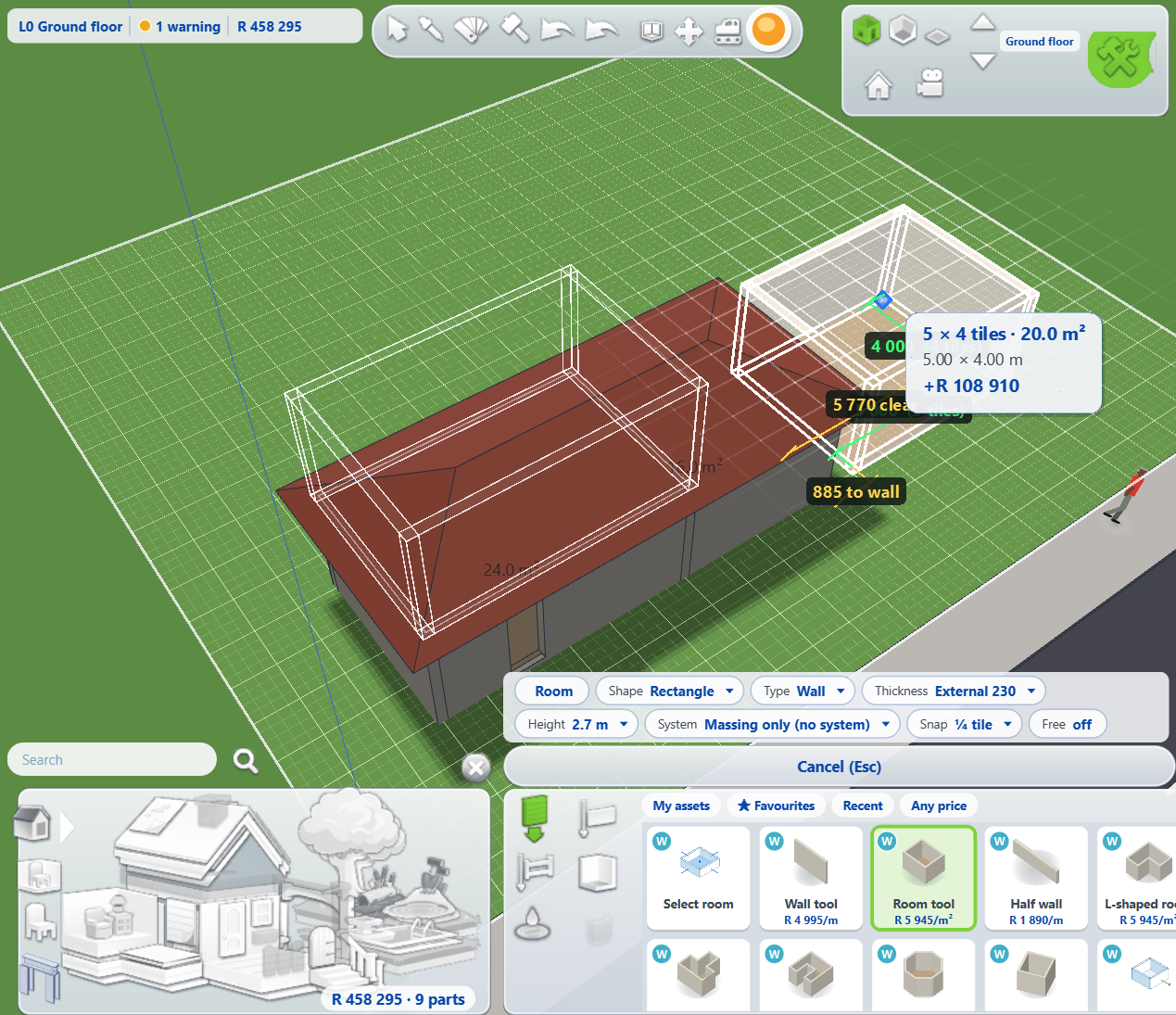Image resolution: width=1176 pixels, height=1015 pixels.
Task: Open the System Massing only dropdown
Action: click(773, 725)
